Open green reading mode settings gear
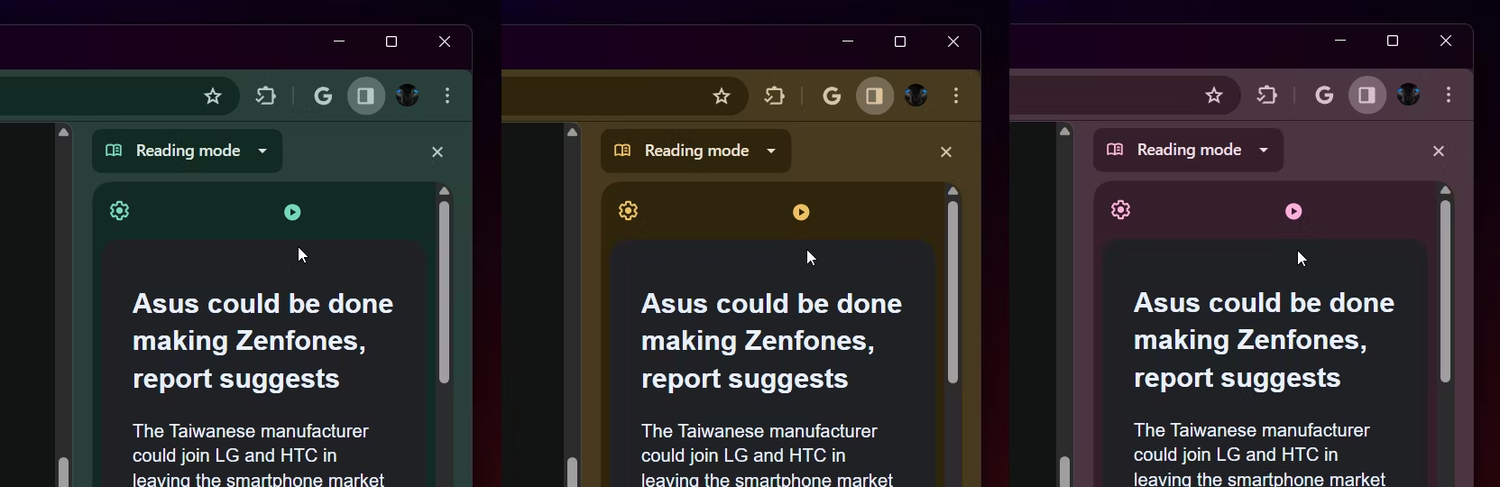Viewport: 1500px width, 487px height. pos(120,211)
